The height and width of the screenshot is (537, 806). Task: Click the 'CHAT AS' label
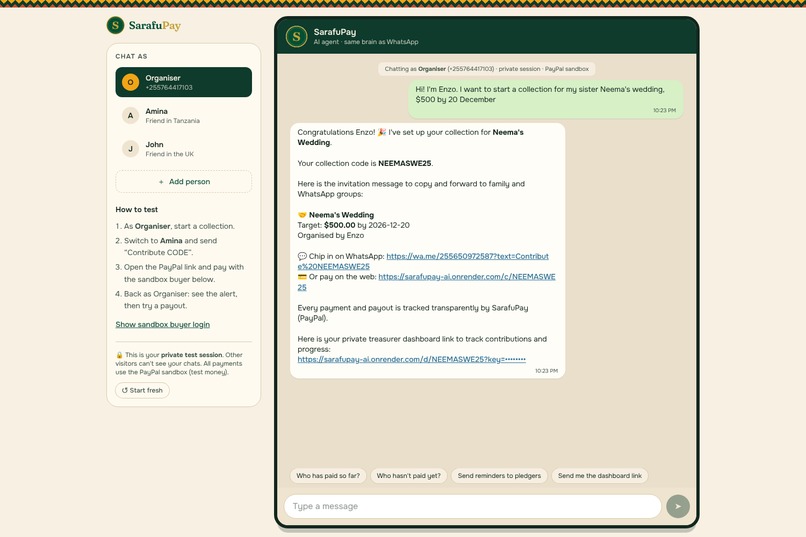click(x=131, y=57)
